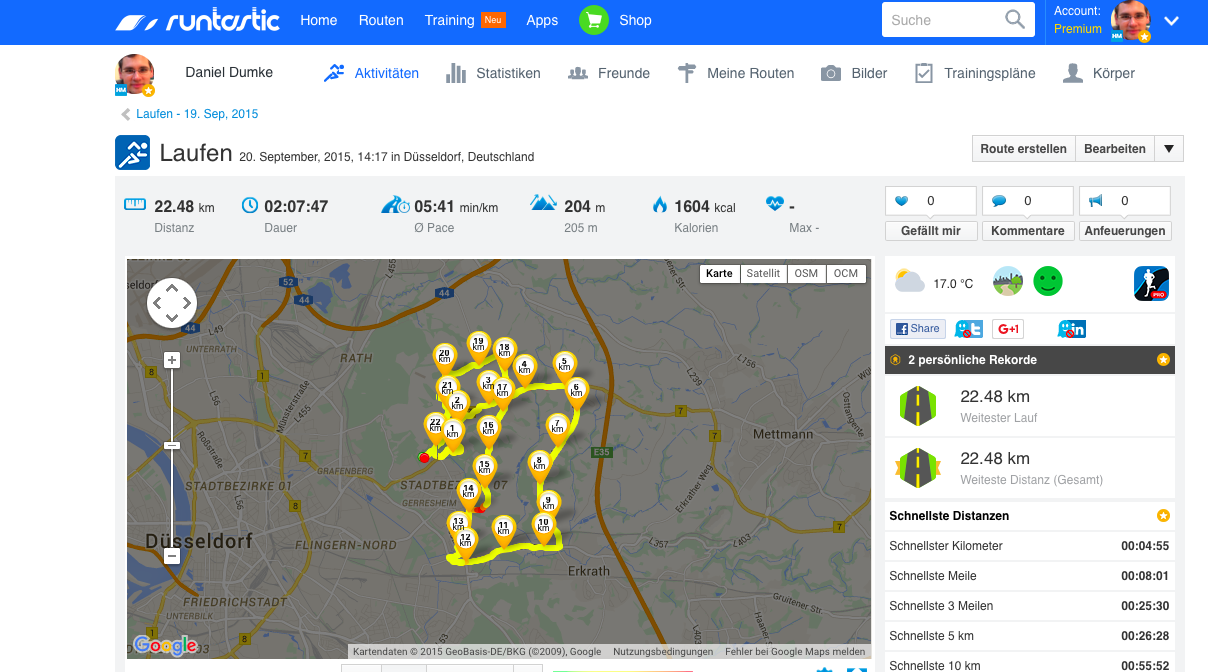
Task: Click the Freunde people icon
Action: [x=577, y=73]
